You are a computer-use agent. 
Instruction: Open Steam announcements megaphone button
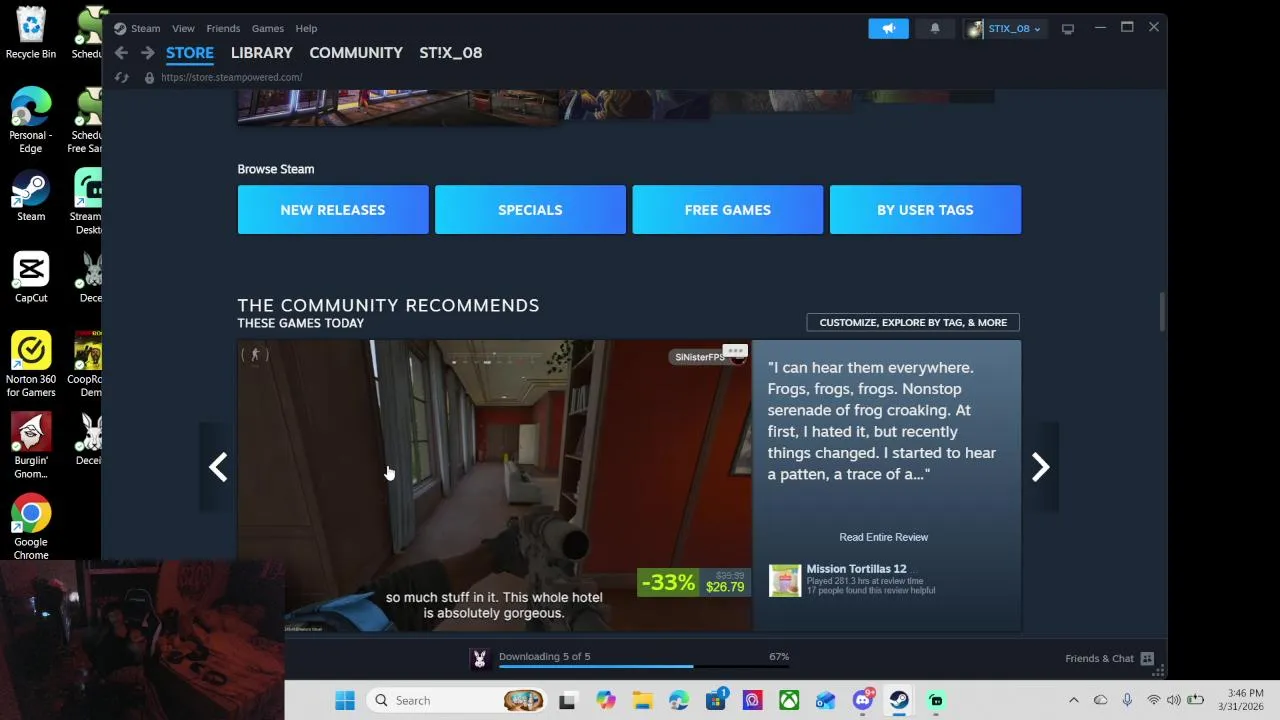point(888,28)
